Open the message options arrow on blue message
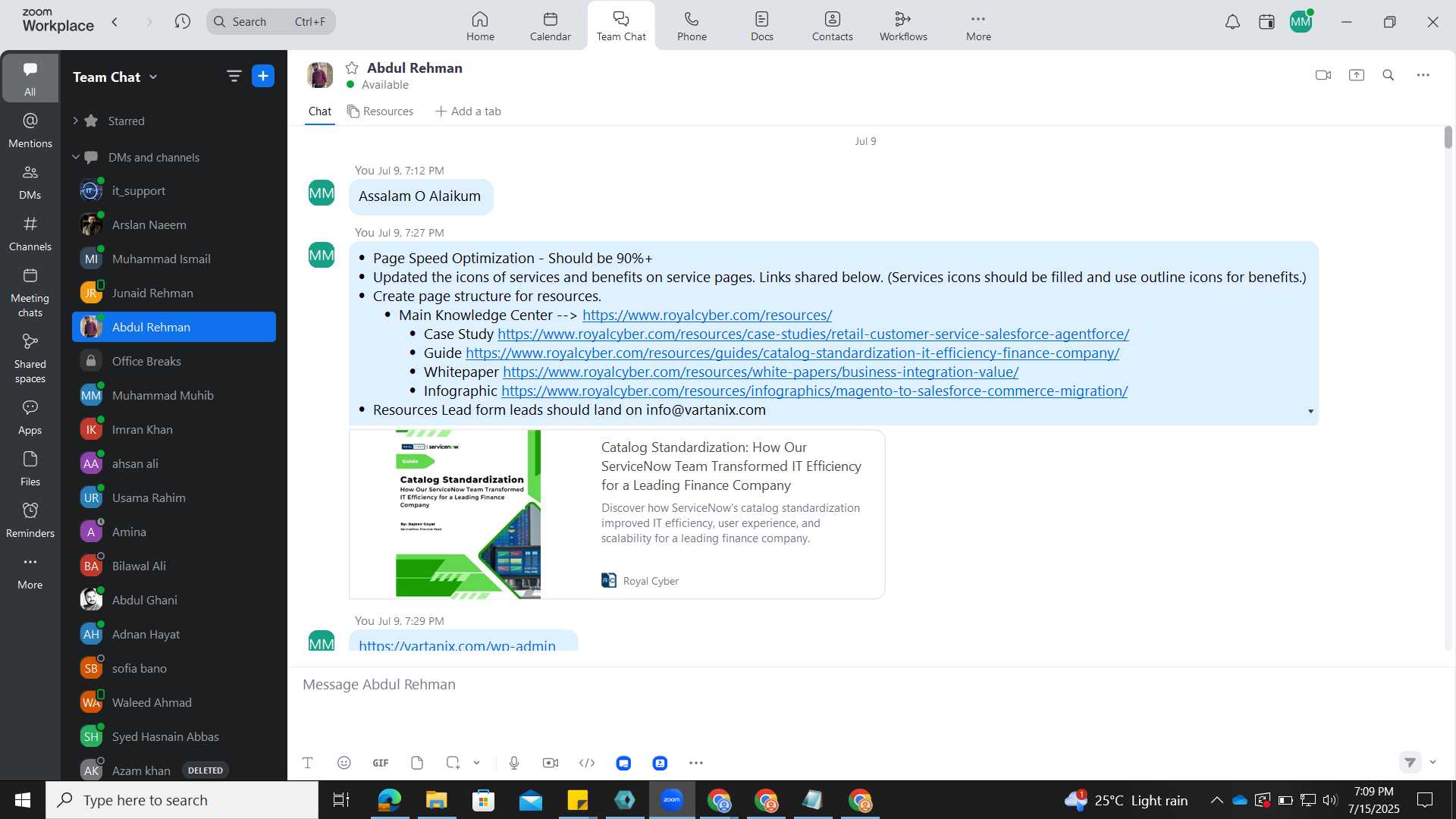 1310,412
